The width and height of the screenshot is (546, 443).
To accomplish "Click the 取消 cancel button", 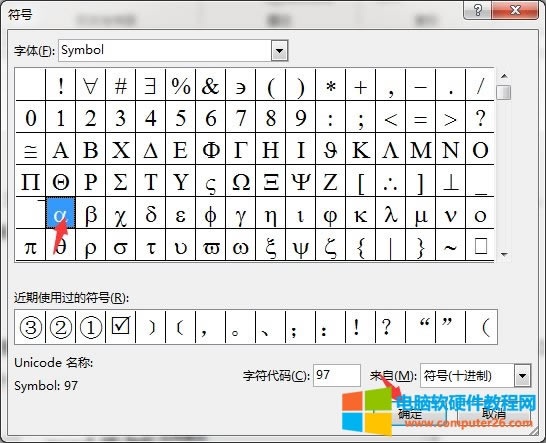I will (493, 414).
